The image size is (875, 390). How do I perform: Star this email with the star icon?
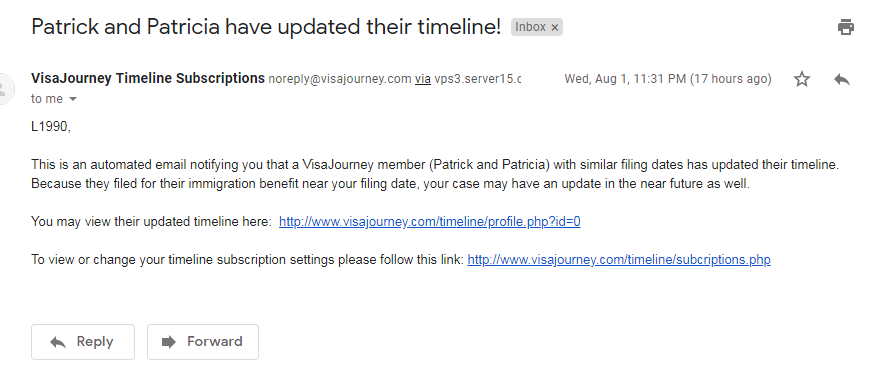(x=802, y=79)
